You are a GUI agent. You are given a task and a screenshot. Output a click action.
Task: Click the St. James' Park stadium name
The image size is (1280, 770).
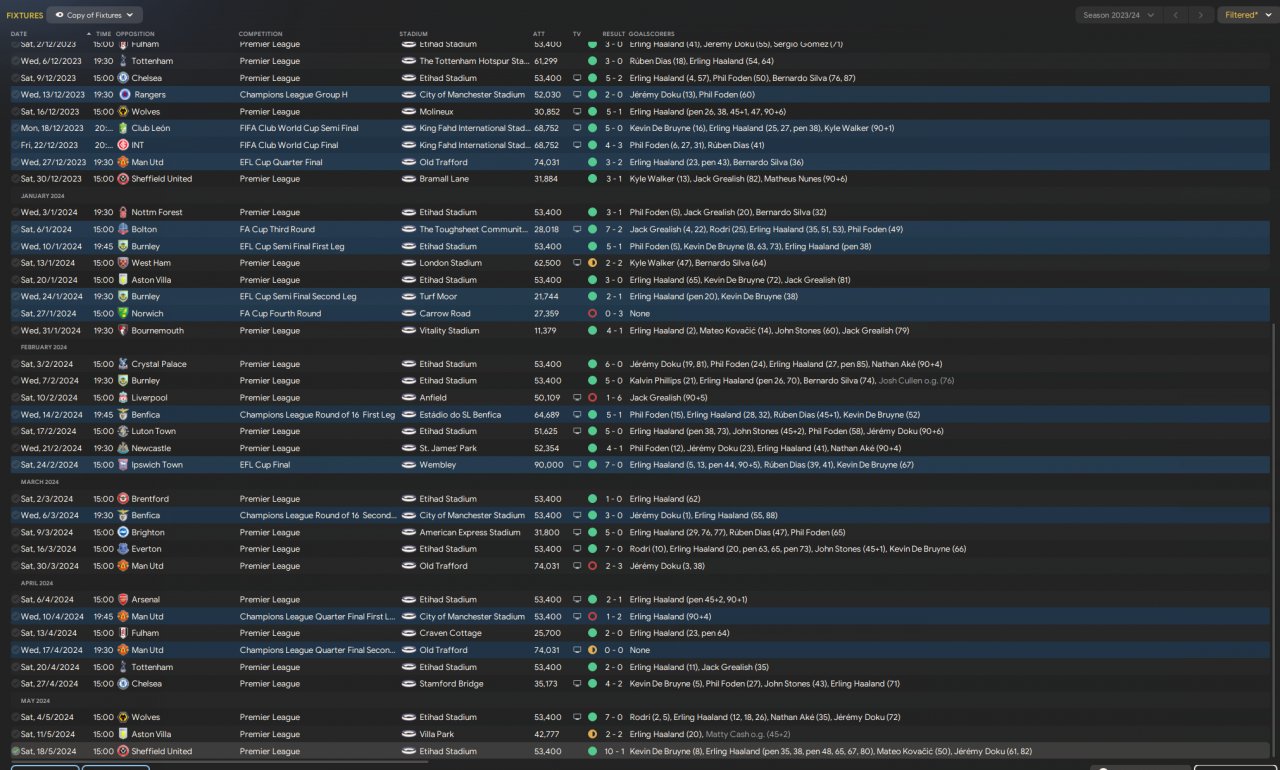[447, 448]
